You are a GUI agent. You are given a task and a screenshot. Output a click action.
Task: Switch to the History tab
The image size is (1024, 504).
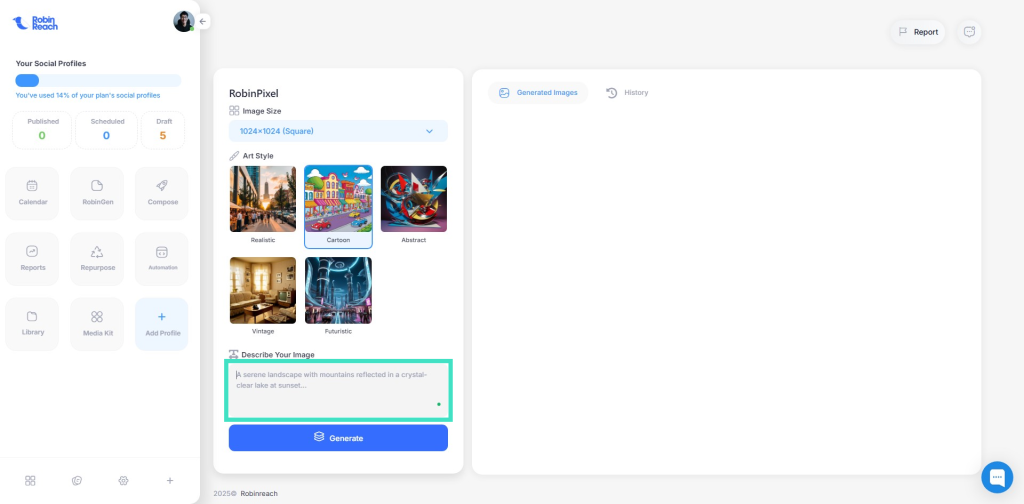click(x=627, y=93)
